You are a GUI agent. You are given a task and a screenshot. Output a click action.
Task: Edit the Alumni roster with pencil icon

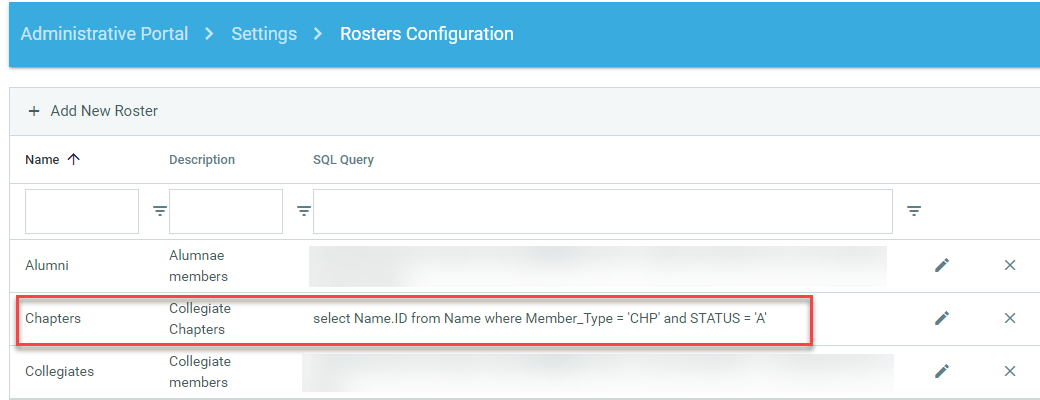(941, 265)
